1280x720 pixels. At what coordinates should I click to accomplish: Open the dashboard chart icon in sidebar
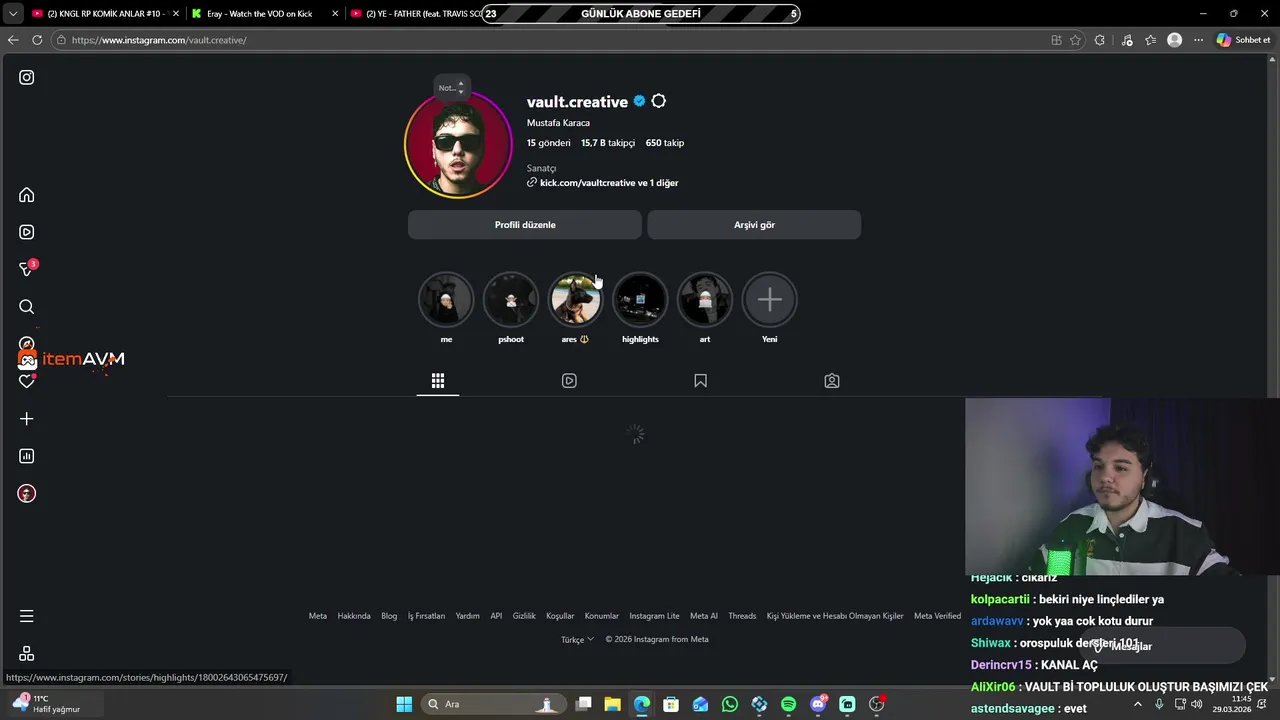tap(27, 456)
